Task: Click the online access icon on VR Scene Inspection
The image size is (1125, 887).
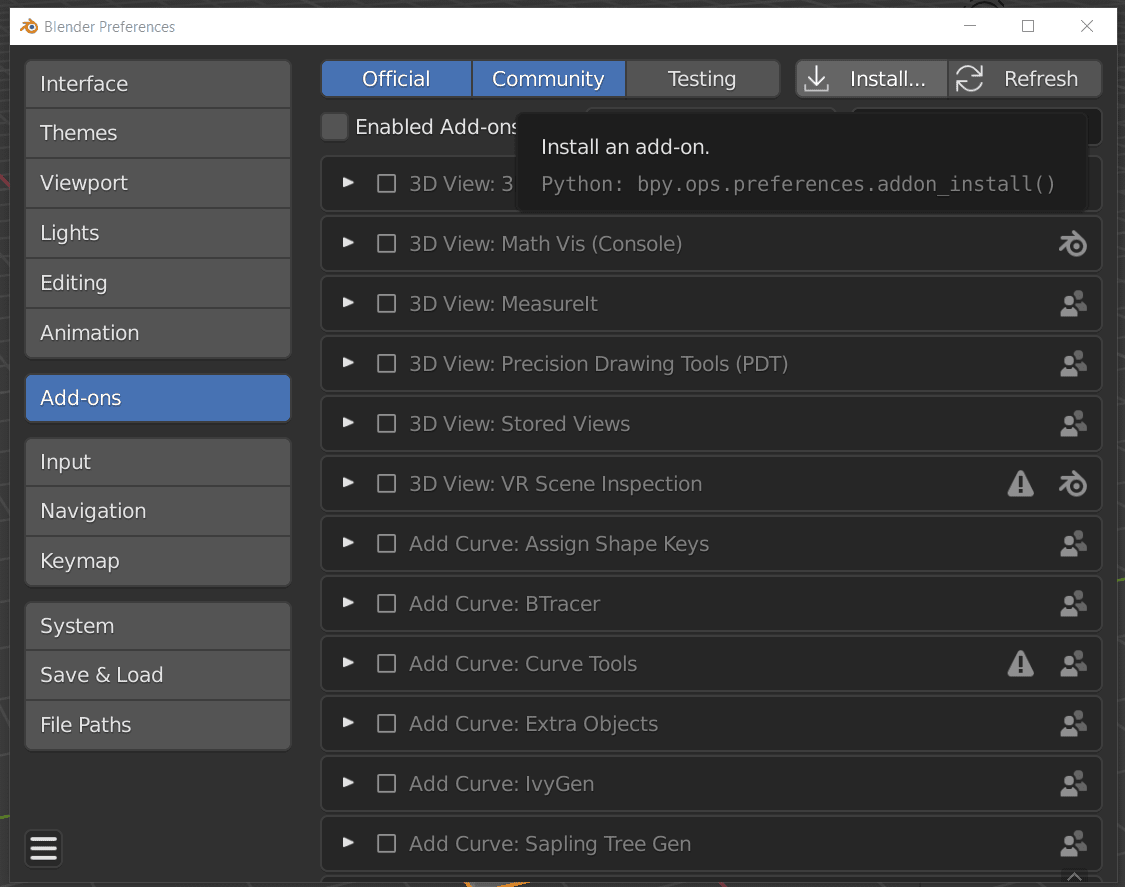Action: click(x=1072, y=483)
